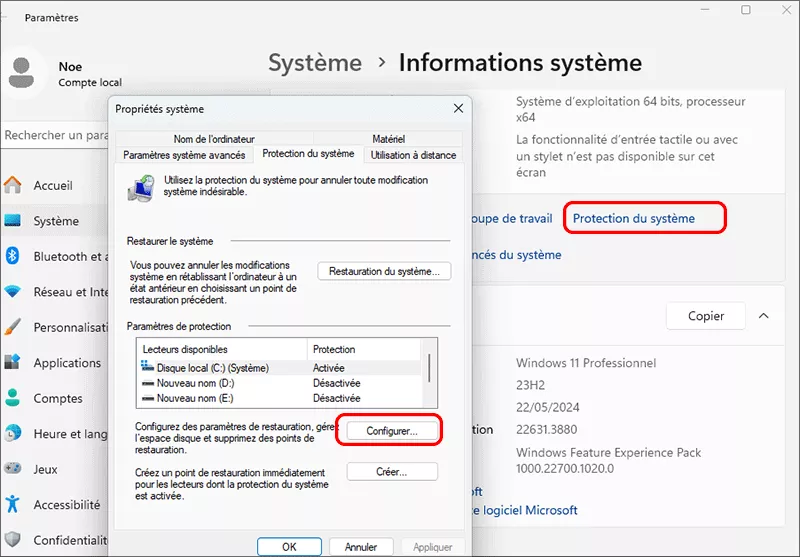This screenshot has width=800, height=557.
Task: Click the Créer restore point button
Action: click(x=392, y=472)
